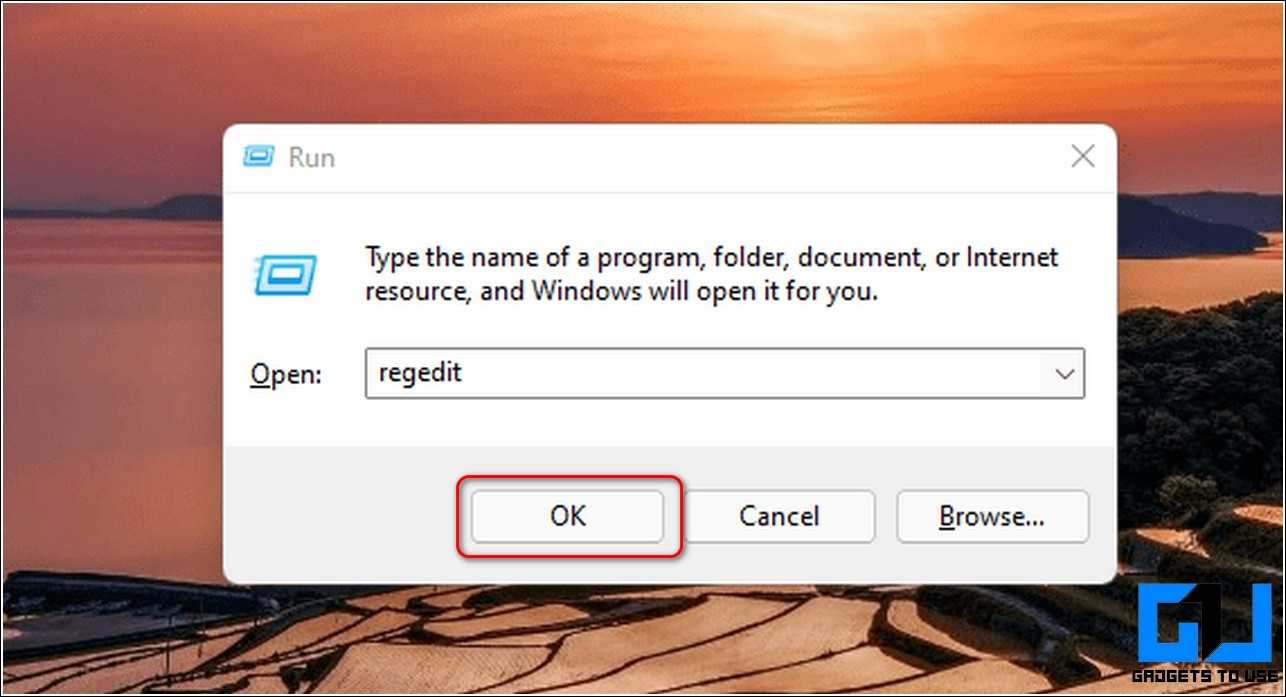
Task: Close the Run dialog with X
Action: click(1082, 156)
